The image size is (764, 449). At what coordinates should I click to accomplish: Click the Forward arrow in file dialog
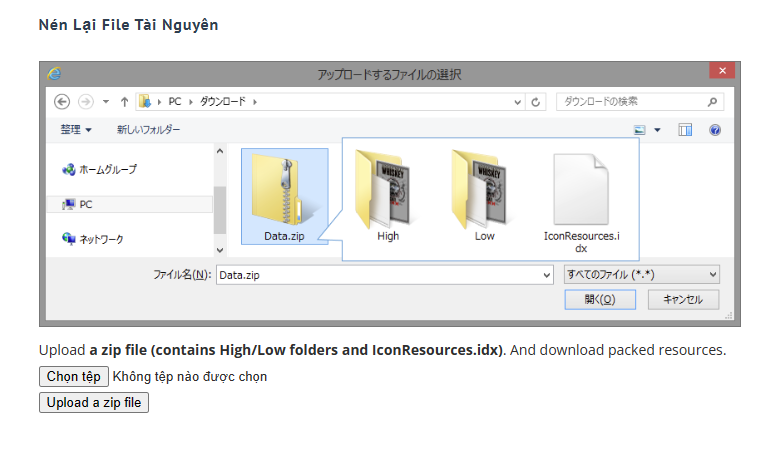[86, 102]
